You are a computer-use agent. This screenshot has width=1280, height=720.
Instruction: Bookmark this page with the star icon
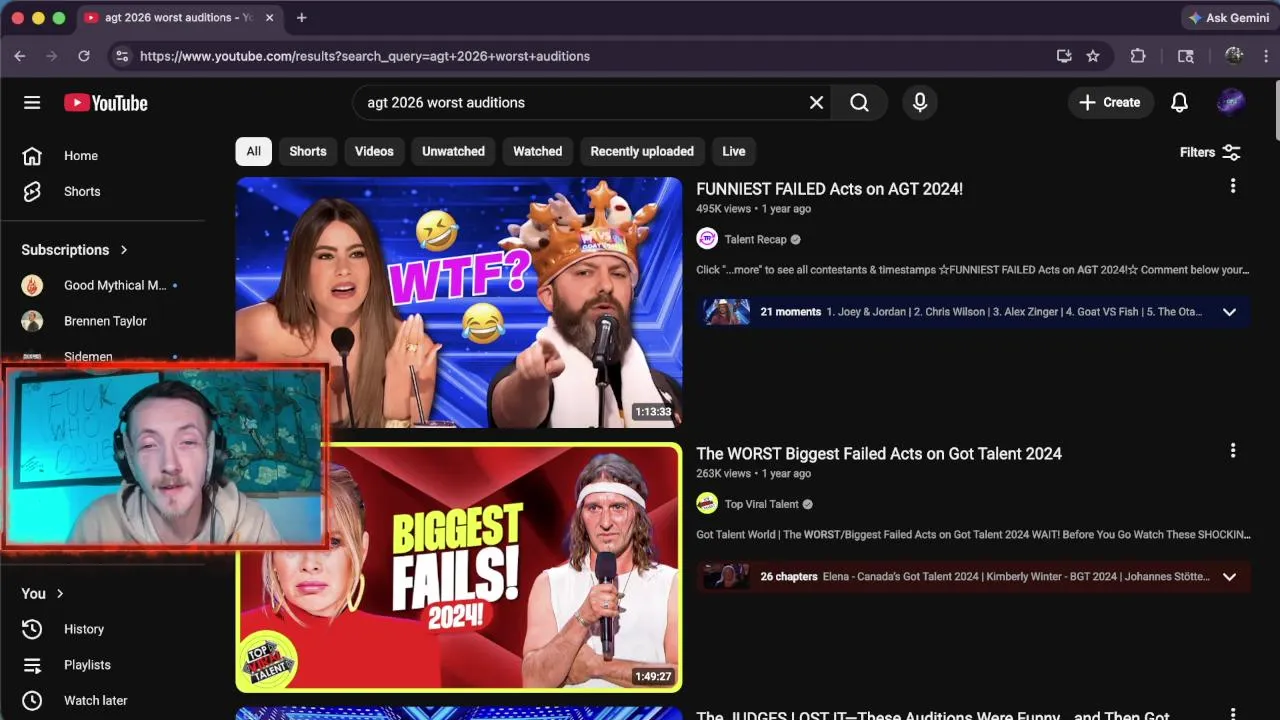pos(1093,56)
